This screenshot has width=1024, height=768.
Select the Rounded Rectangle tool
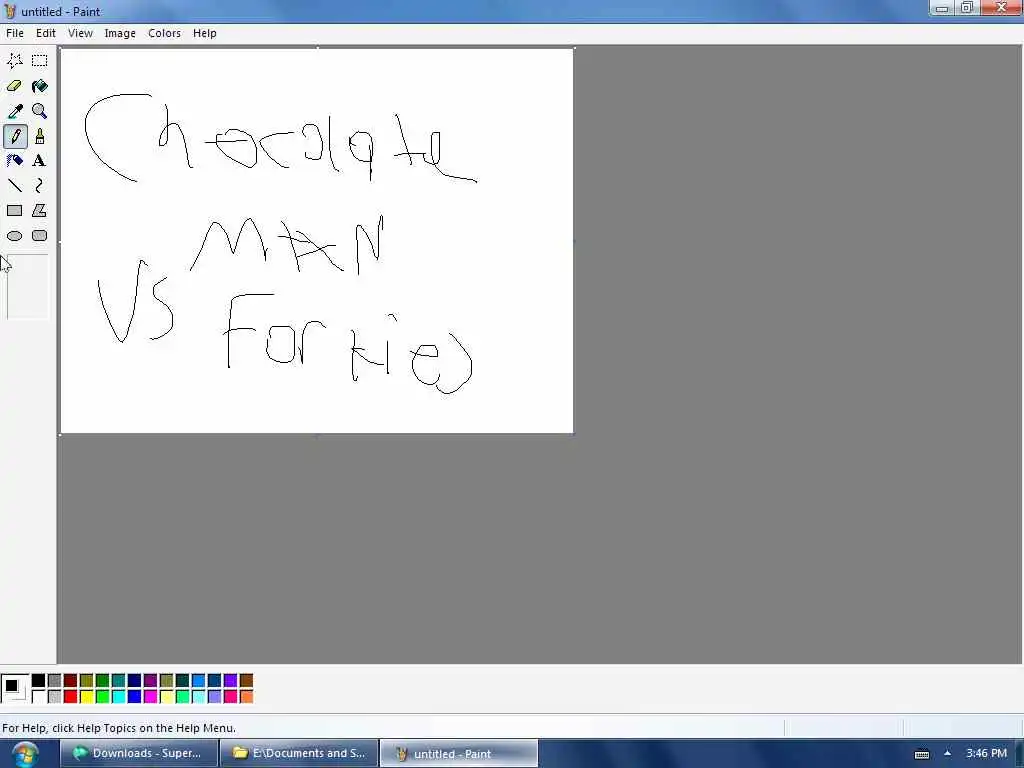(40, 236)
